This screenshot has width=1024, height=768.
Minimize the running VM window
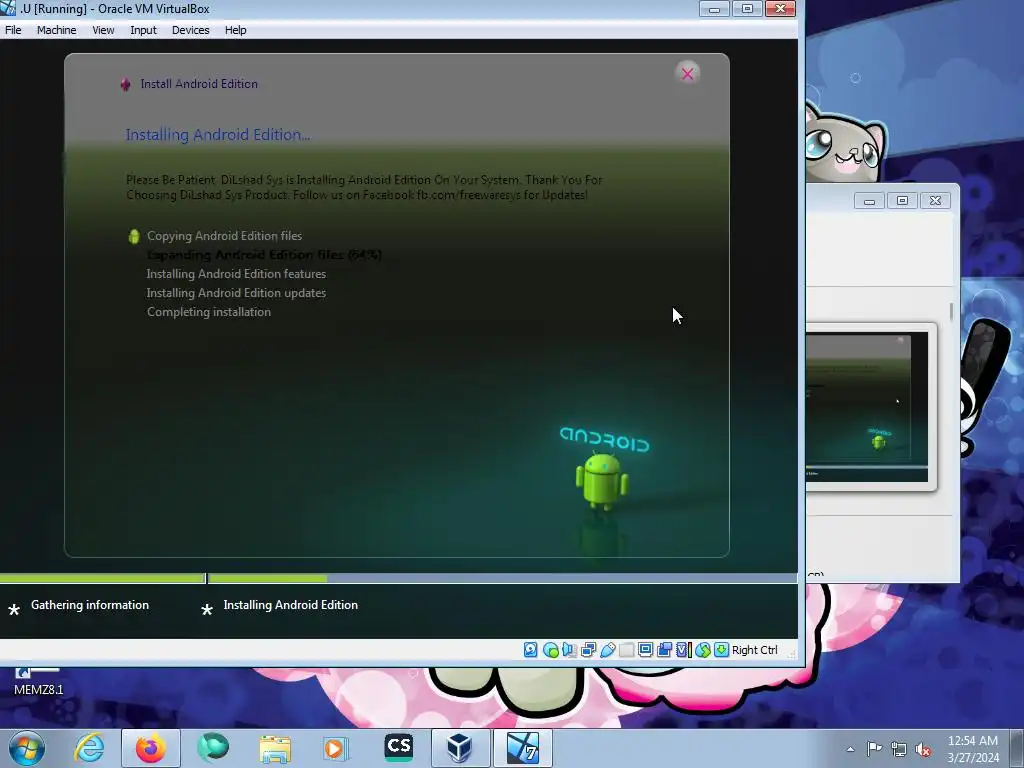tap(714, 8)
